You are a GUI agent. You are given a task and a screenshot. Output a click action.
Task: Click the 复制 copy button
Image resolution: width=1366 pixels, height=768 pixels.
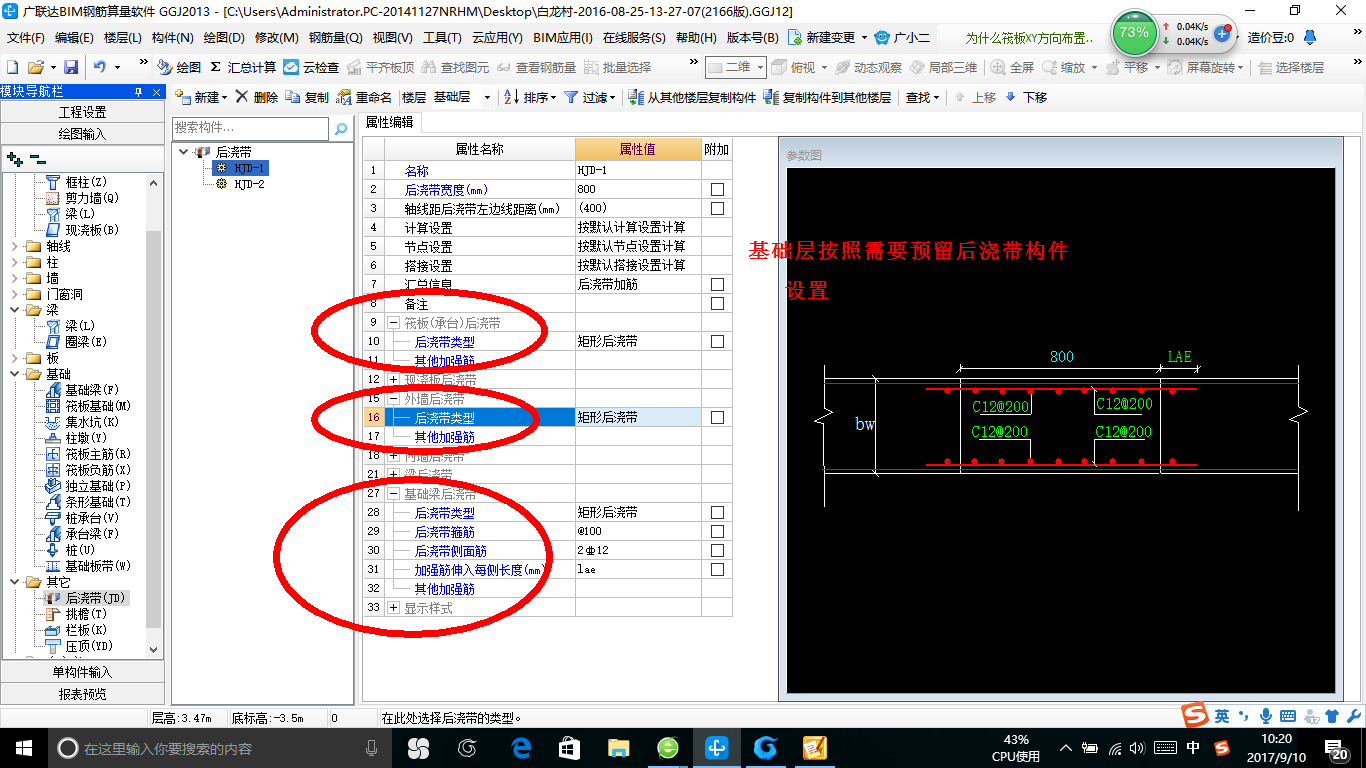click(307, 97)
